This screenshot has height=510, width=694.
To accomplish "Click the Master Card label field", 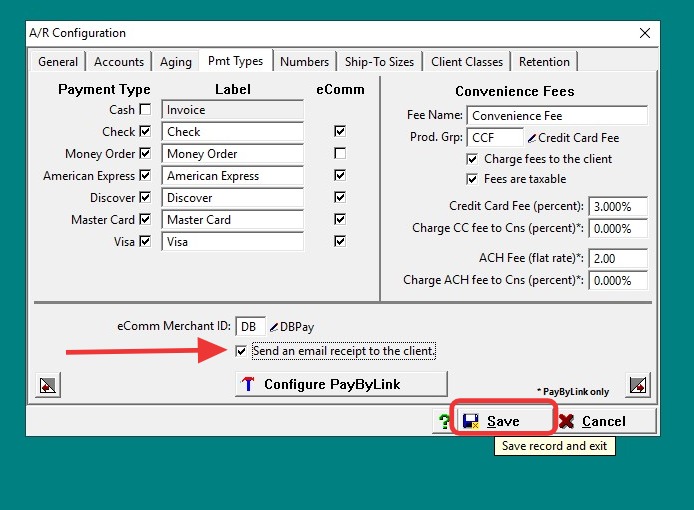I will [x=233, y=220].
